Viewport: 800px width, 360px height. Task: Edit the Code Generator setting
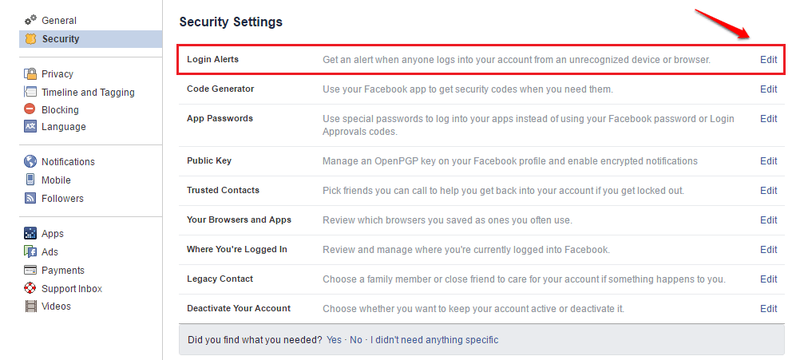click(768, 89)
